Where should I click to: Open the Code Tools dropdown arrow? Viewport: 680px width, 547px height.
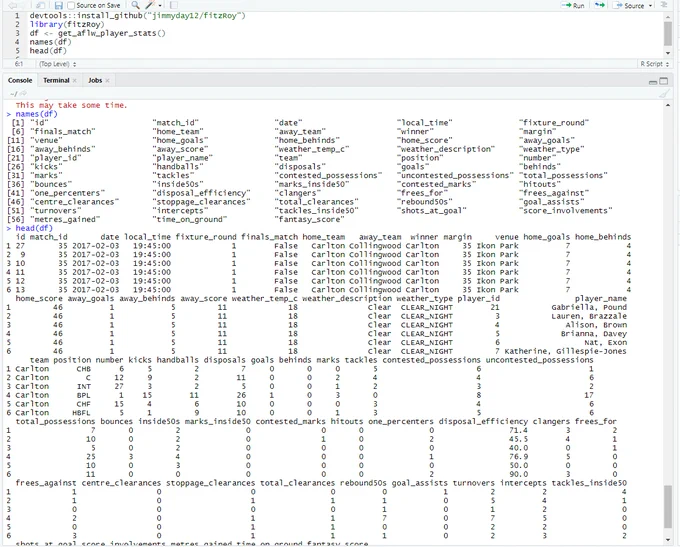point(160,6)
